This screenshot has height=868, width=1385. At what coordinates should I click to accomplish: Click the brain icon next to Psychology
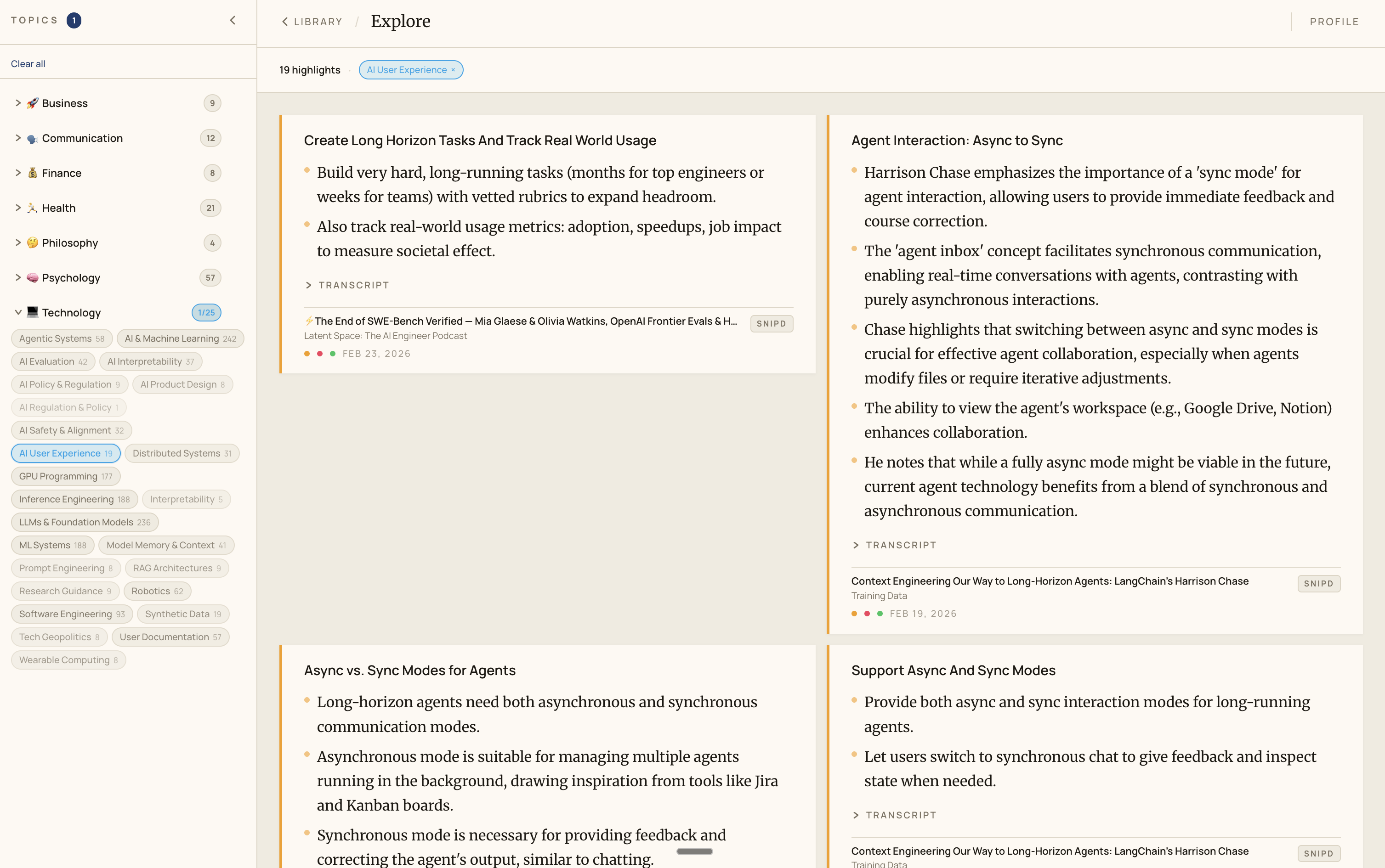(x=32, y=277)
